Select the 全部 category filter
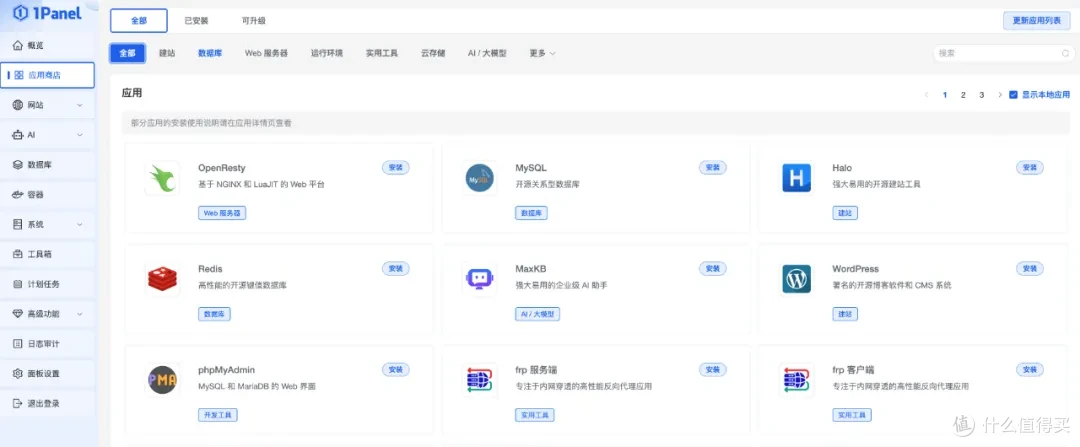The width and height of the screenshot is (1080, 447). [127, 53]
